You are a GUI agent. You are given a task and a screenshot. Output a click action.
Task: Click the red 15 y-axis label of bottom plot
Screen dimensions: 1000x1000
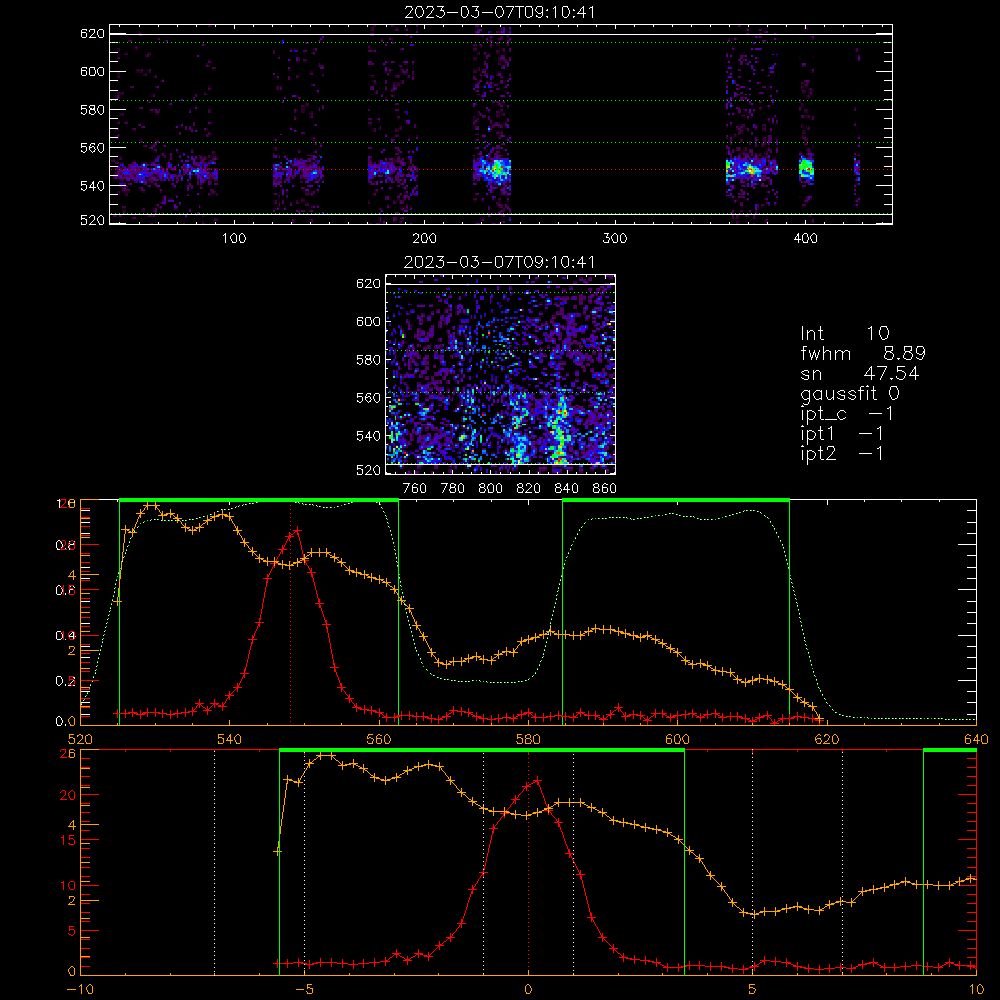pyautogui.click(x=68, y=841)
